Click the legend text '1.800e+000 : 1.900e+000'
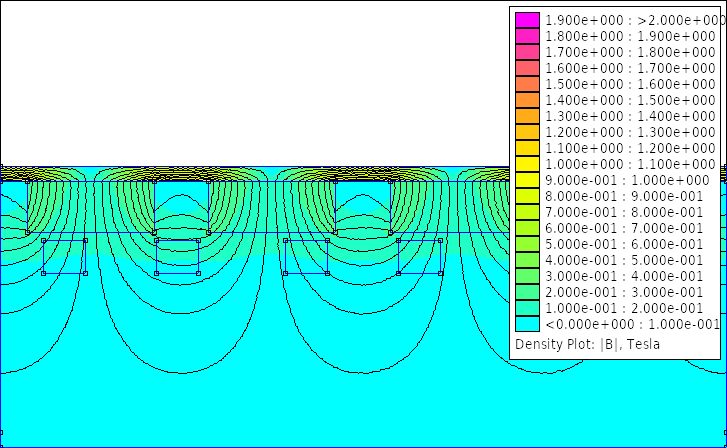Screen dimensions: 727x448 tap(631, 36)
